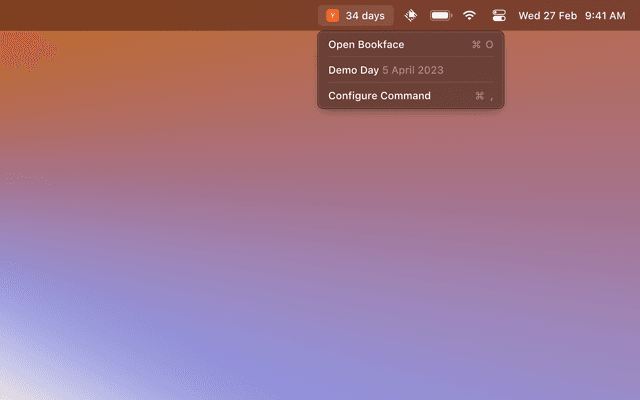The height and width of the screenshot is (400, 640).
Task: Choose the Demo Day menu item
Action: 353,70
